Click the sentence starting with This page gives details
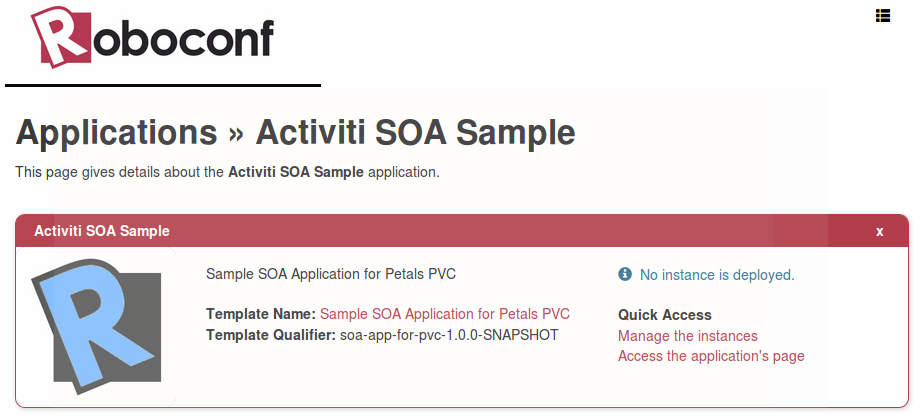The image size is (921, 415). (x=120, y=172)
